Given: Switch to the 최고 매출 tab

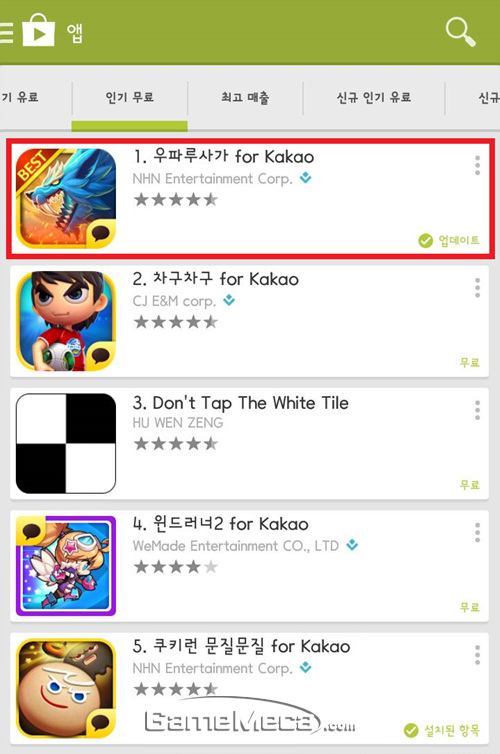Looking at the screenshot, I should 245,98.
